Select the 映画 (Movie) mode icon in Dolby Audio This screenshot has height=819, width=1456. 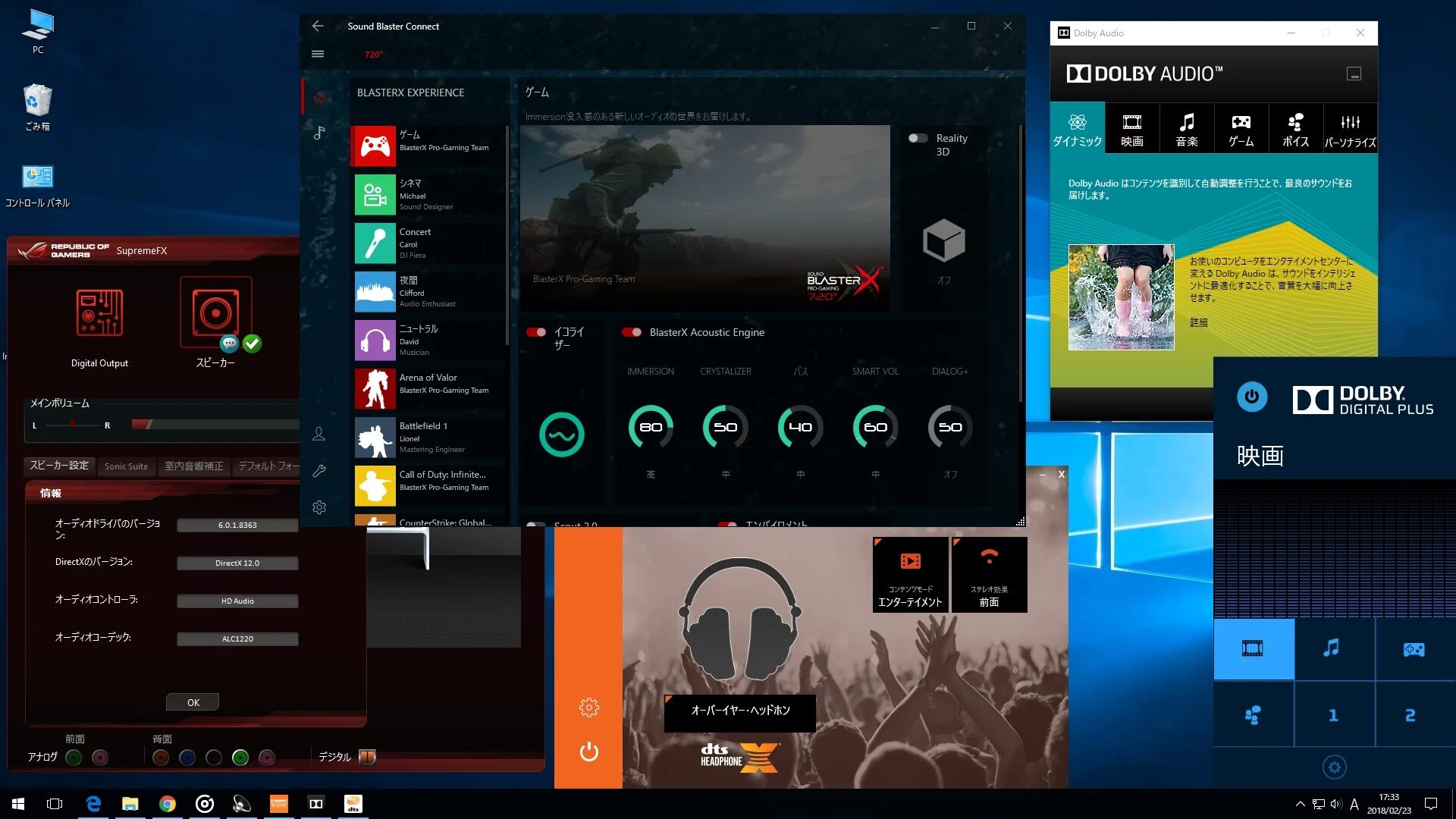click(1131, 128)
